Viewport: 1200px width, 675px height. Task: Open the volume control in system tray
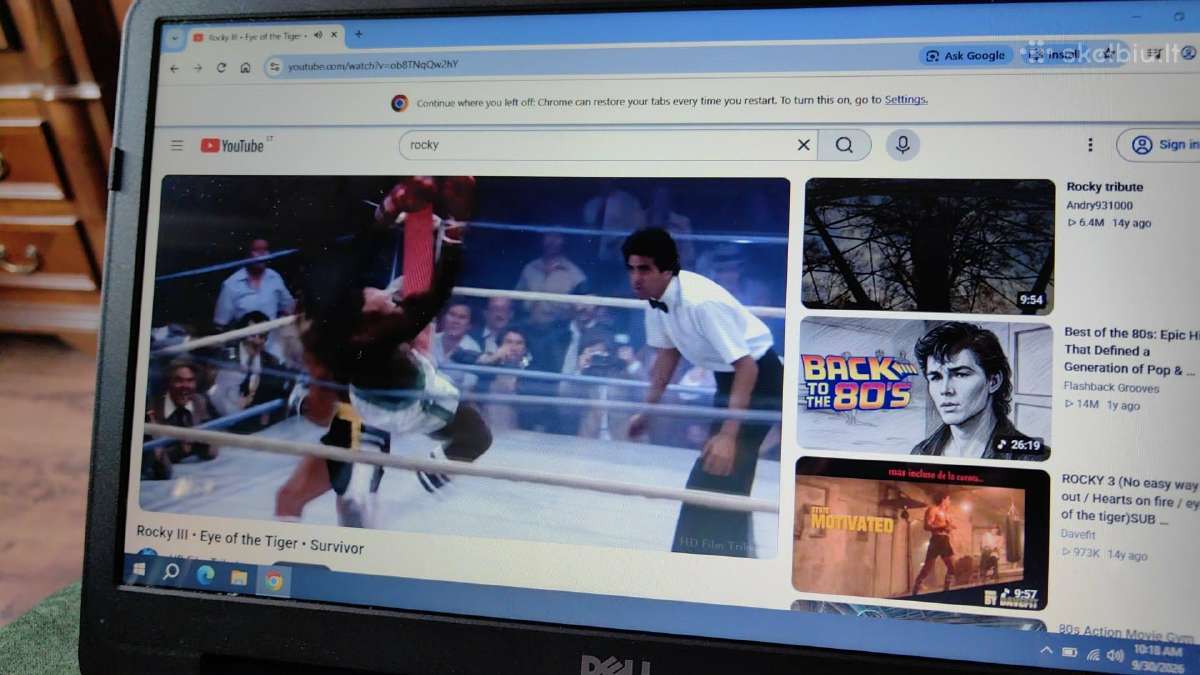click(x=1115, y=655)
